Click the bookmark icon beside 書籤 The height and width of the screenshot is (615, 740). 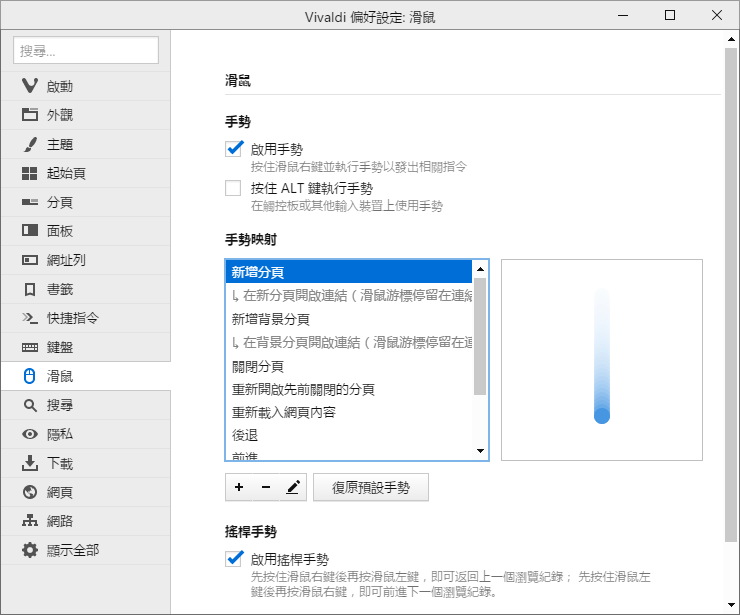click(x=30, y=289)
